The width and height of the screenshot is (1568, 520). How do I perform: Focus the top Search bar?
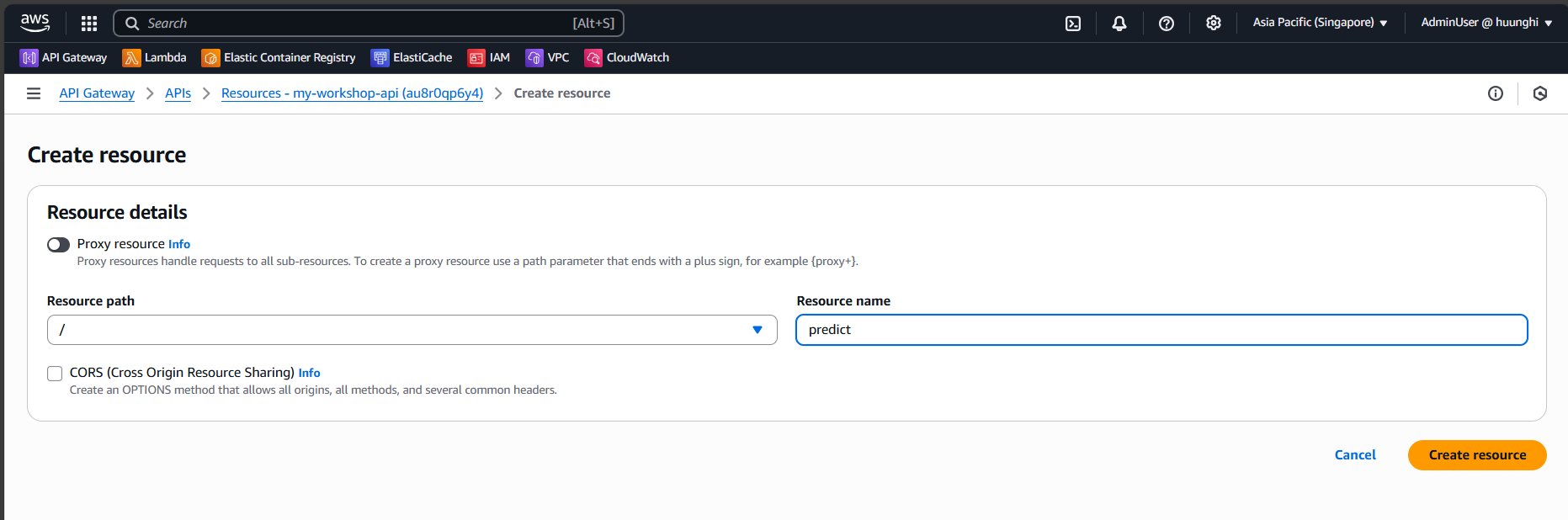(369, 24)
